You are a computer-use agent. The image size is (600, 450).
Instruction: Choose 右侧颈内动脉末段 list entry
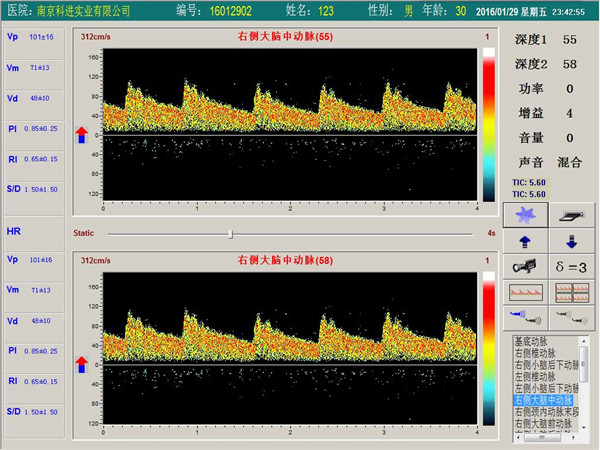pyautogui.click(x=546, y=411)
